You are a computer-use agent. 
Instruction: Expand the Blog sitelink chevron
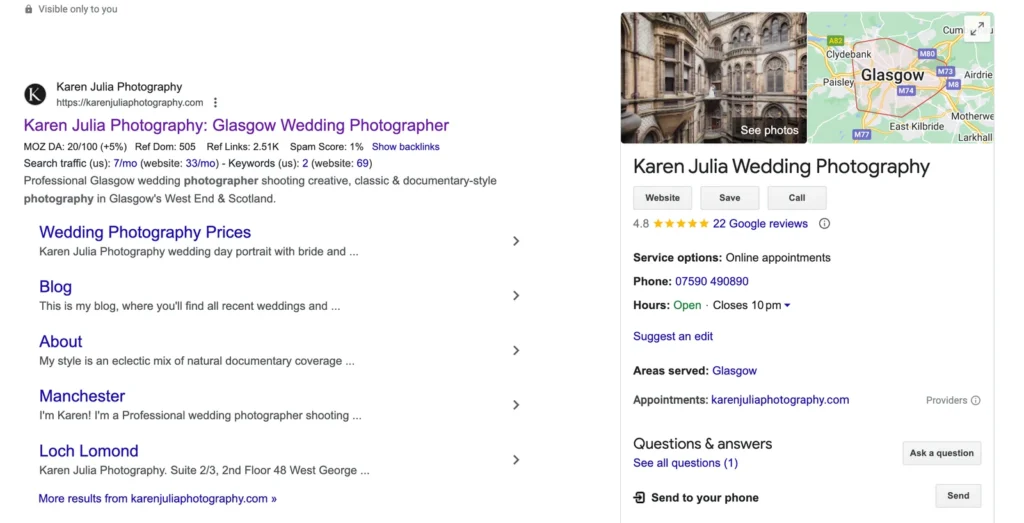click(516, 295)
